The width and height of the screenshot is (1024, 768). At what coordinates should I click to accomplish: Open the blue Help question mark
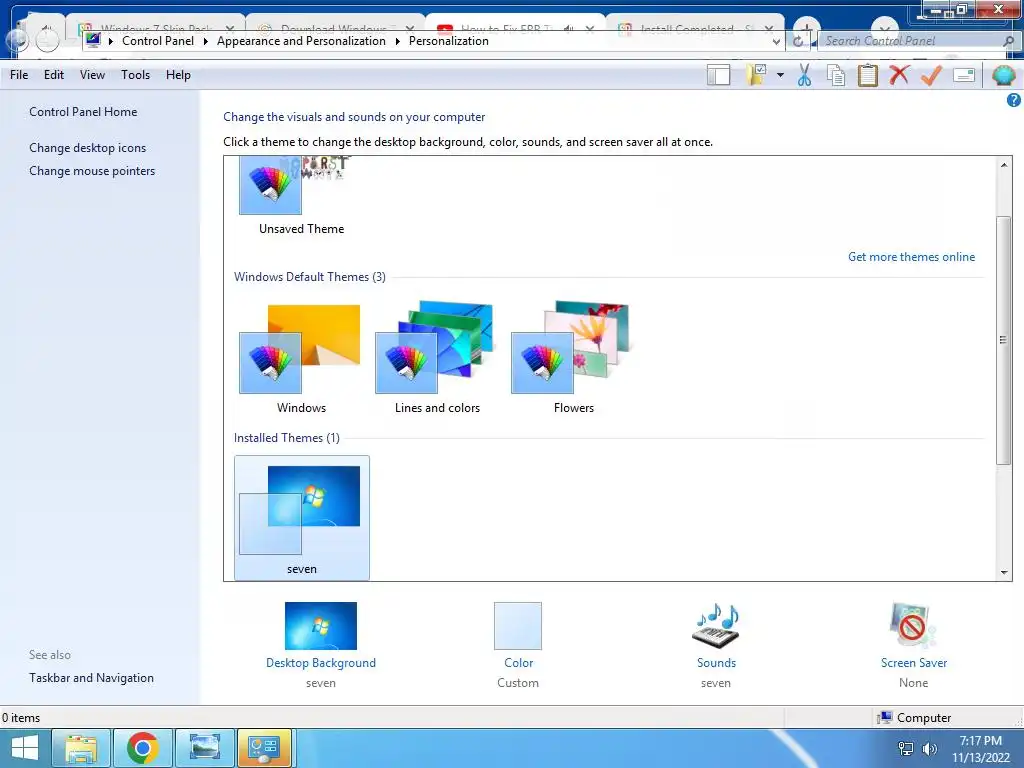tap(1014, 100)
